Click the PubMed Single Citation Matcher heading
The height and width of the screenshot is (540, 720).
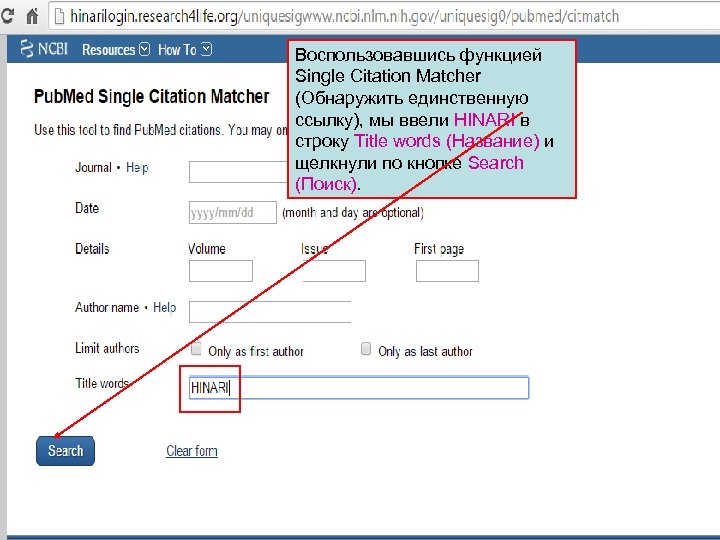[152, 96]
